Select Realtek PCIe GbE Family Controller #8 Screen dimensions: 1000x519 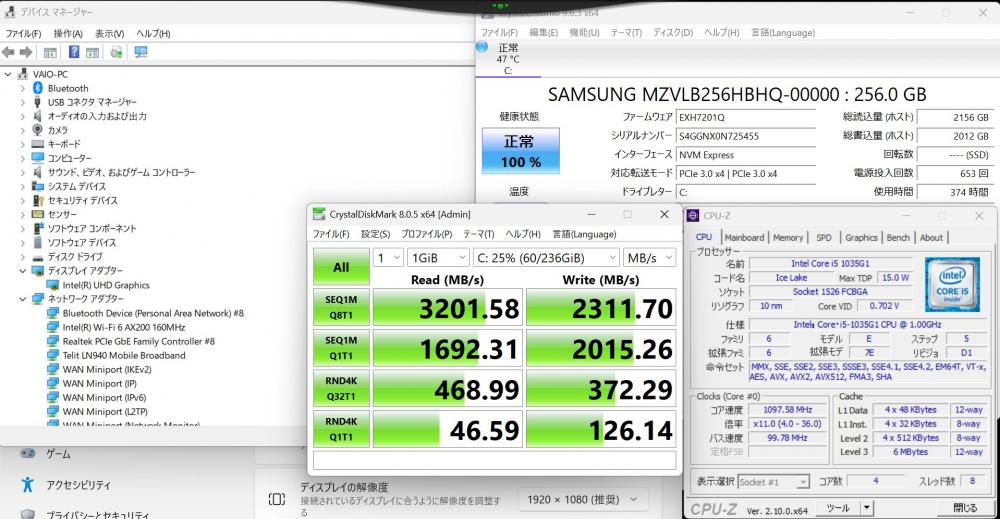click(138, 341)
